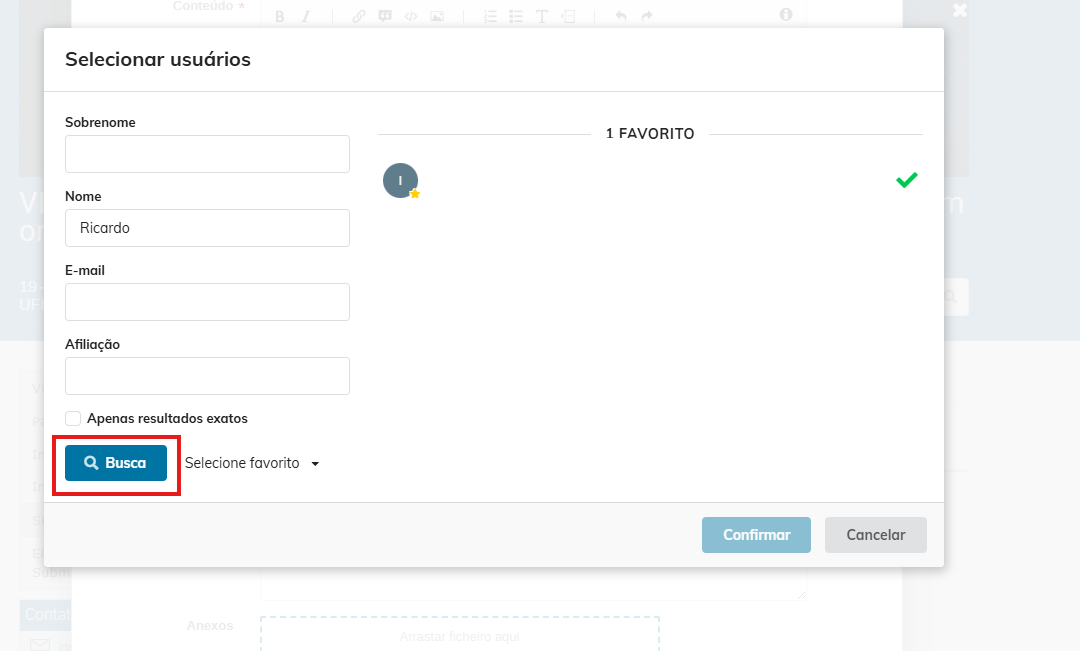1080x651 pixels.
Task: Click the insert image icon
Action: pyautogui.click(x=437, y=16)
